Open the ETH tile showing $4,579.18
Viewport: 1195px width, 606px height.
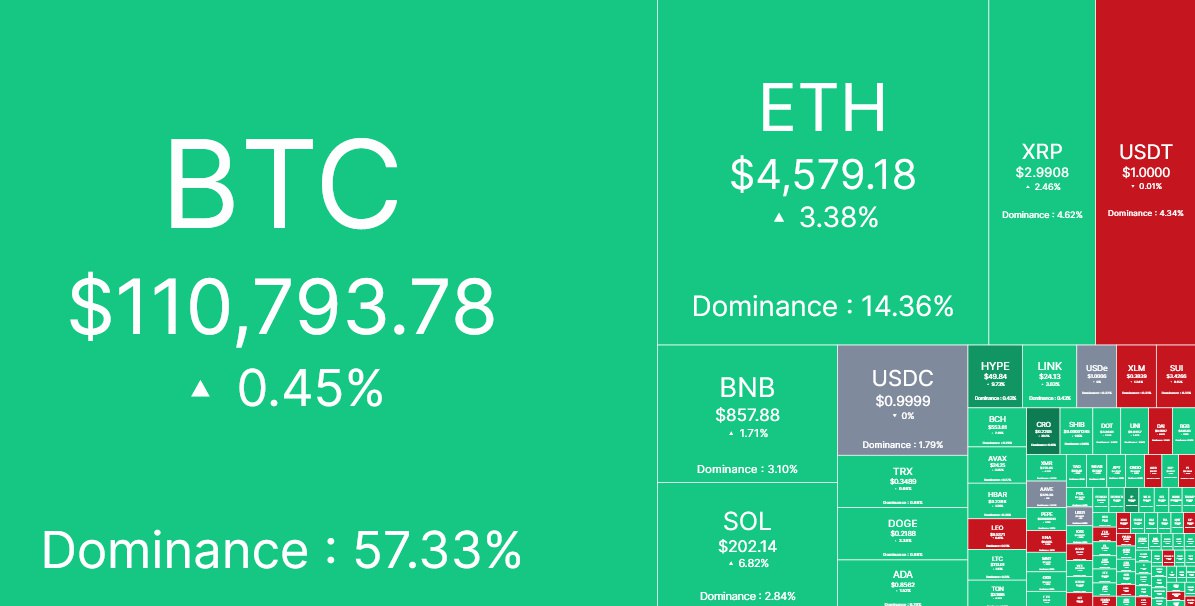pos(823,172)
